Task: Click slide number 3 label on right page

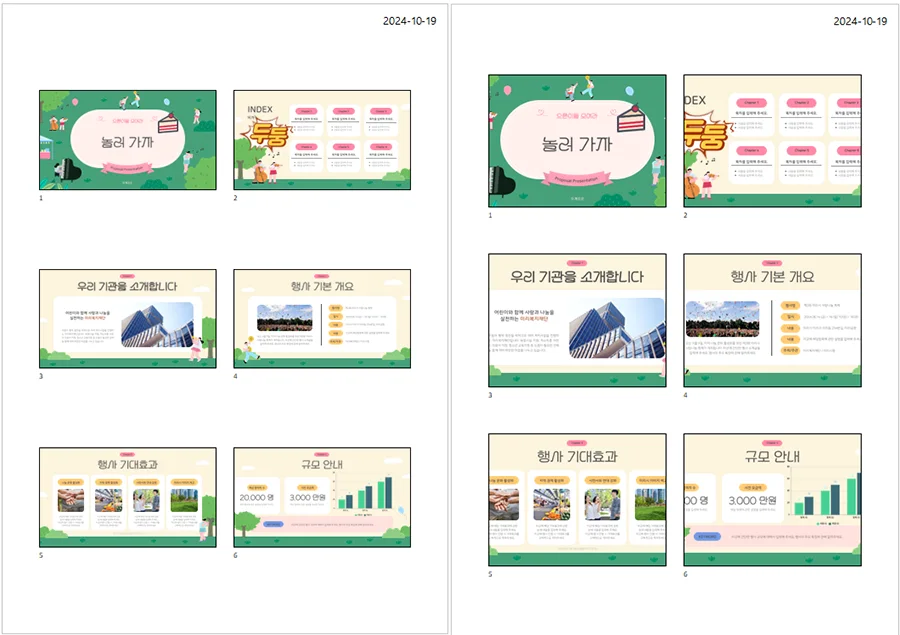Action: point(490,395)
